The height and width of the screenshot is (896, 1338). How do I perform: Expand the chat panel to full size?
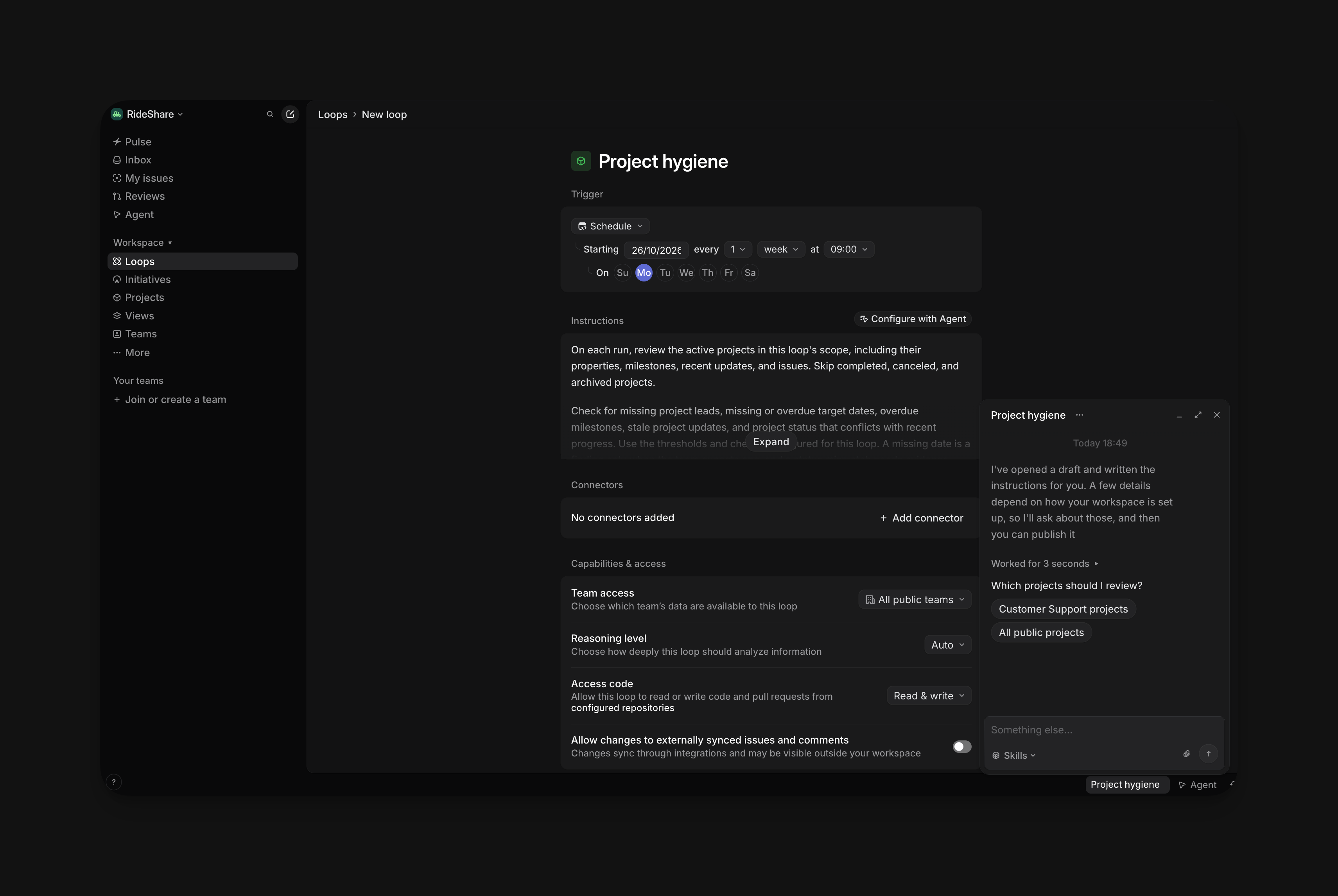click(x=1198, y=415)
